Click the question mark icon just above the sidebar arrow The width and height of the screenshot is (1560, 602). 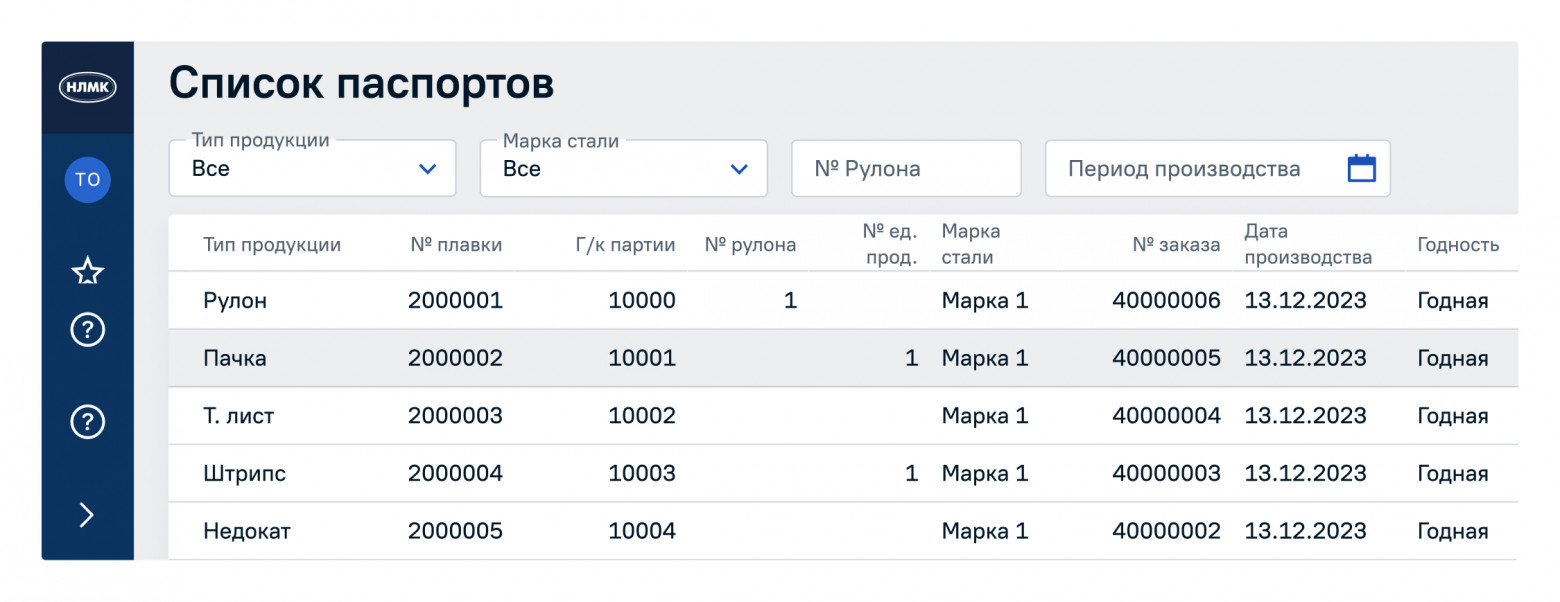[x=88, y=423]
